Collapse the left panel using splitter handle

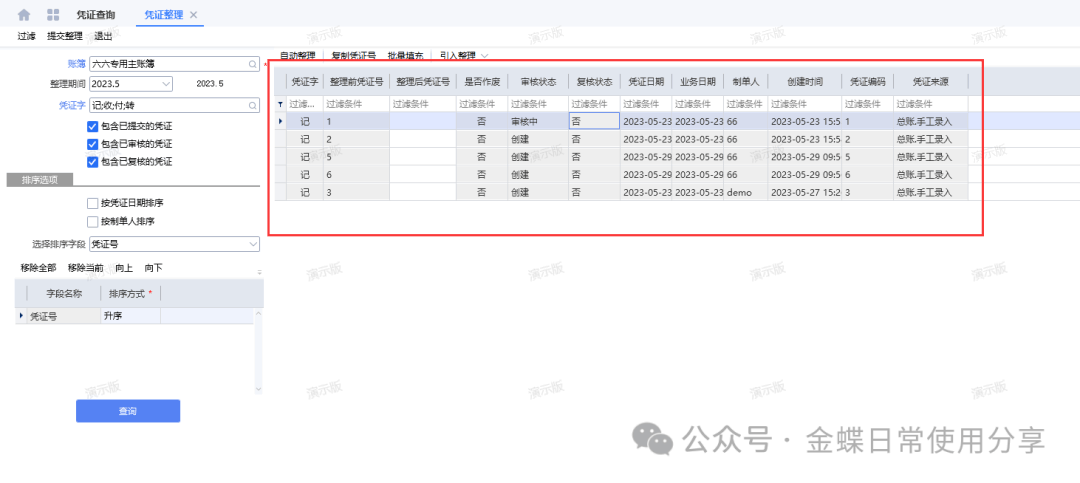coord(265,63)
